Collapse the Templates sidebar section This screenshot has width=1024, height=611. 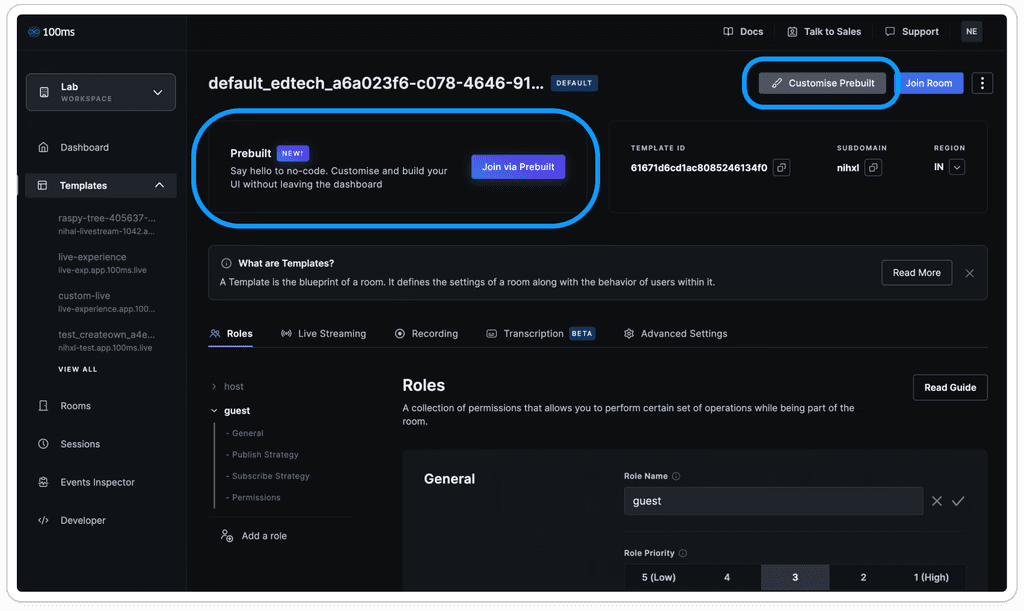click(159, 185)
